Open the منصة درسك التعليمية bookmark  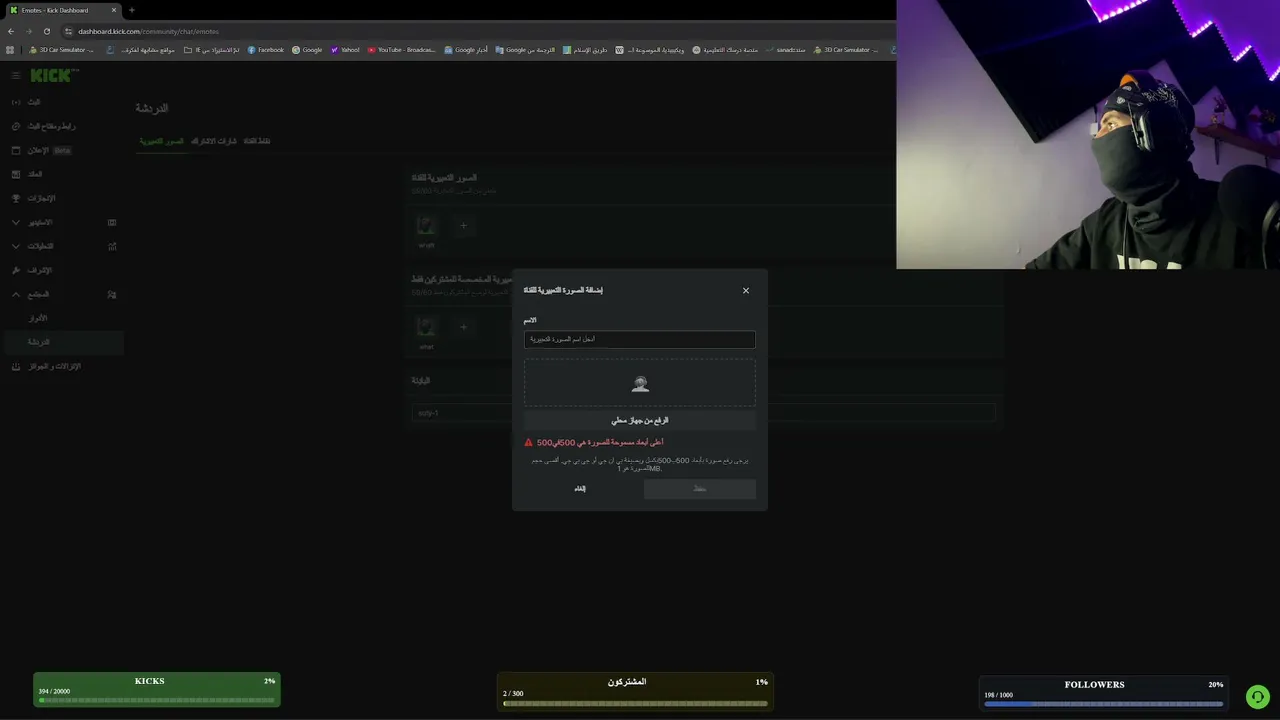[x=725, y=50]
